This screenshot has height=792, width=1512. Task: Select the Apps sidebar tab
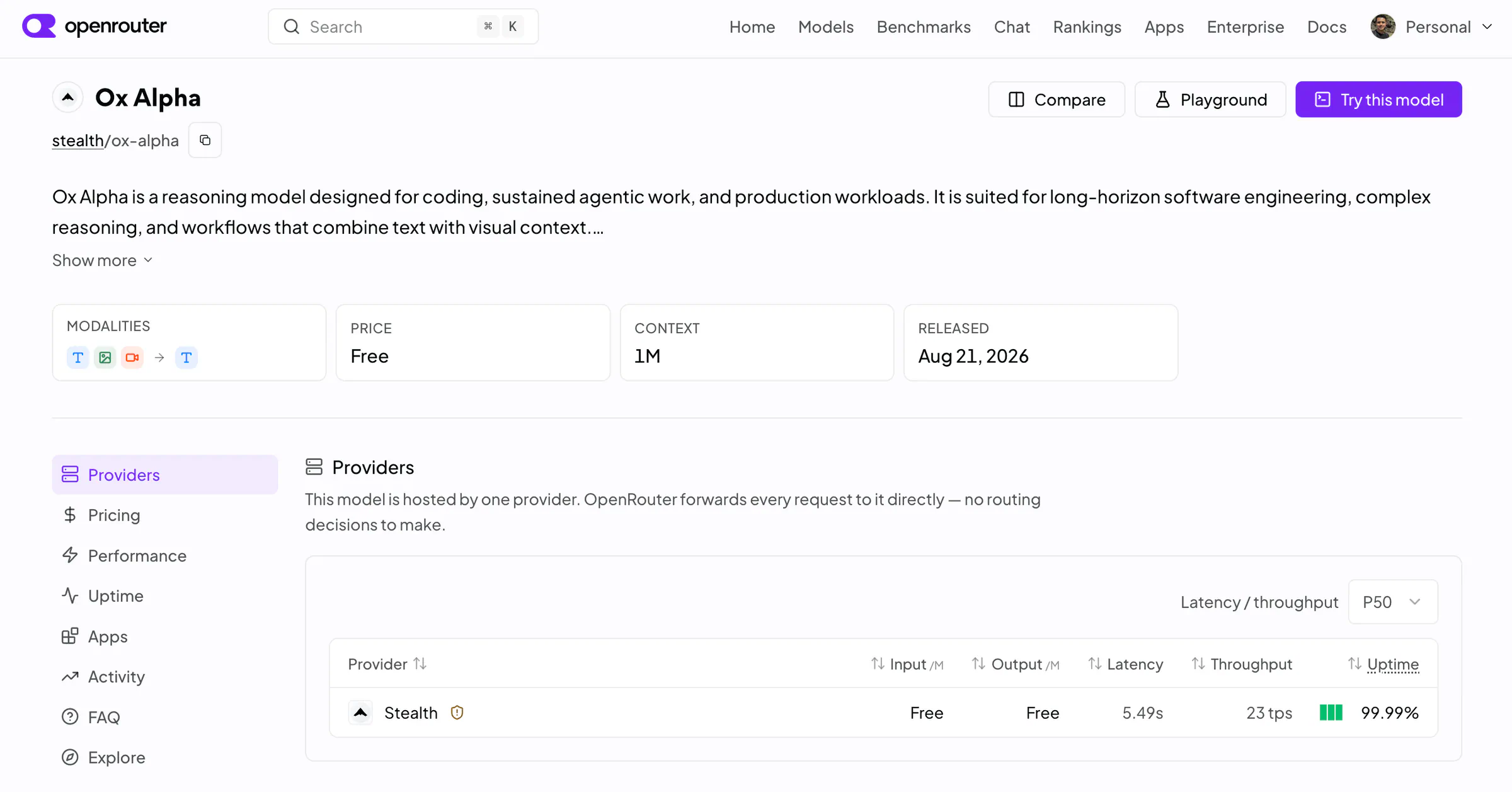tap(165, 636)
